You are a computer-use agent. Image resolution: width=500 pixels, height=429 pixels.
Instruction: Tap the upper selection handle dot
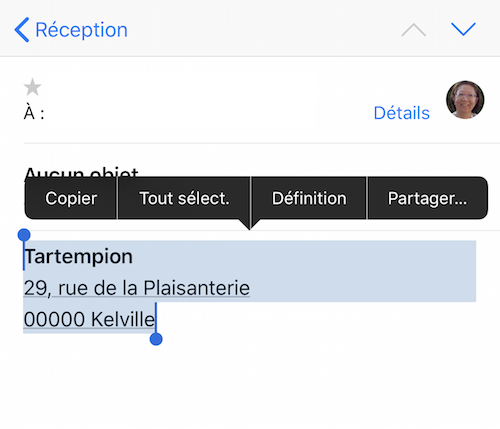tap(24, 235)
